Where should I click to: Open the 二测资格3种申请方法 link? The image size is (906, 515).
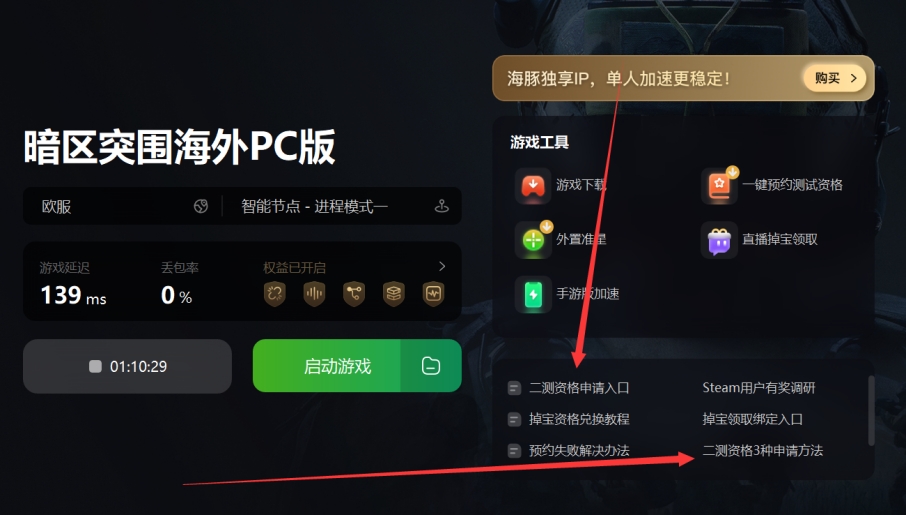(x=763, y=450)
